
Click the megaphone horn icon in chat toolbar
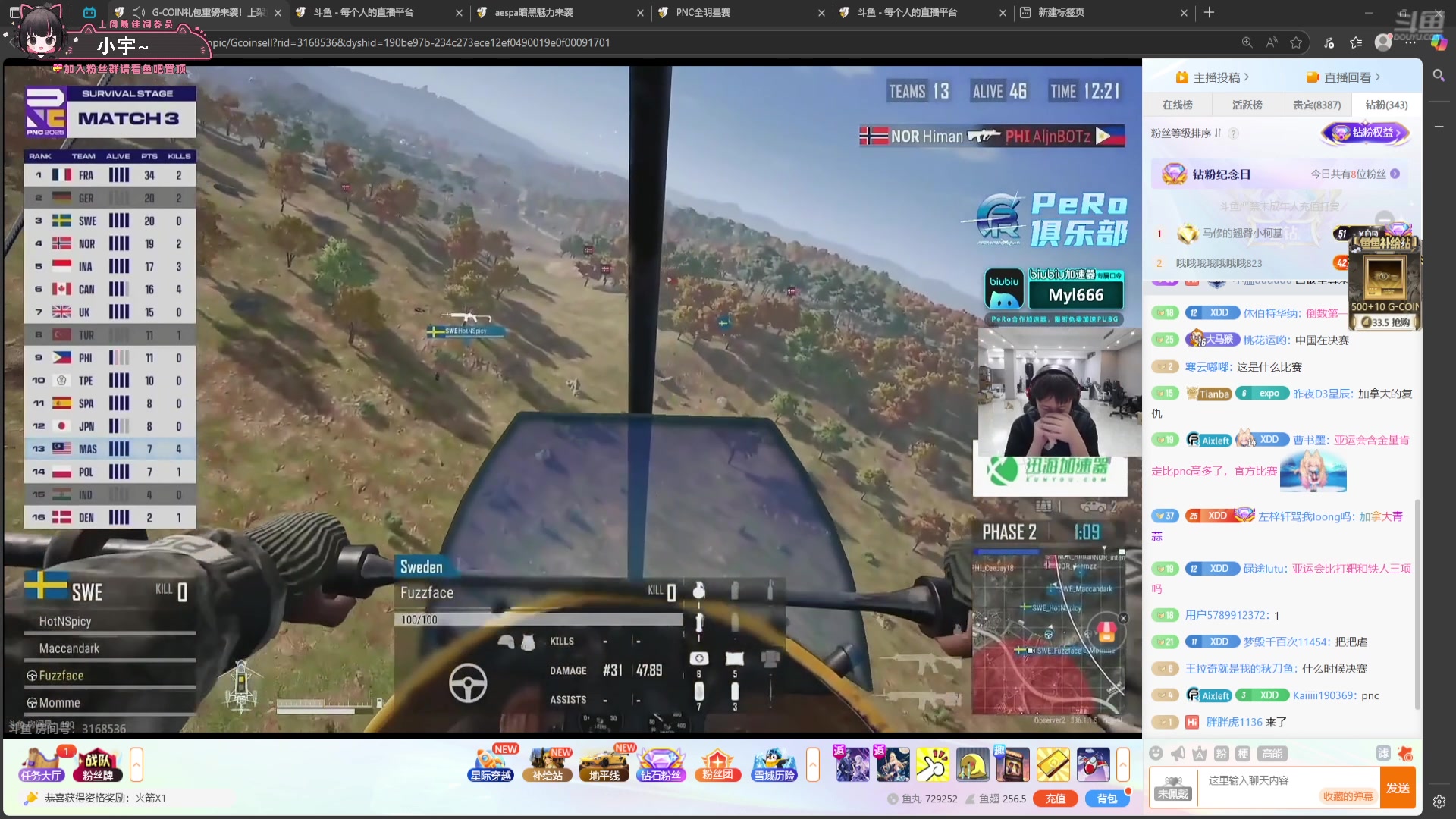[x=1178, y=753]
